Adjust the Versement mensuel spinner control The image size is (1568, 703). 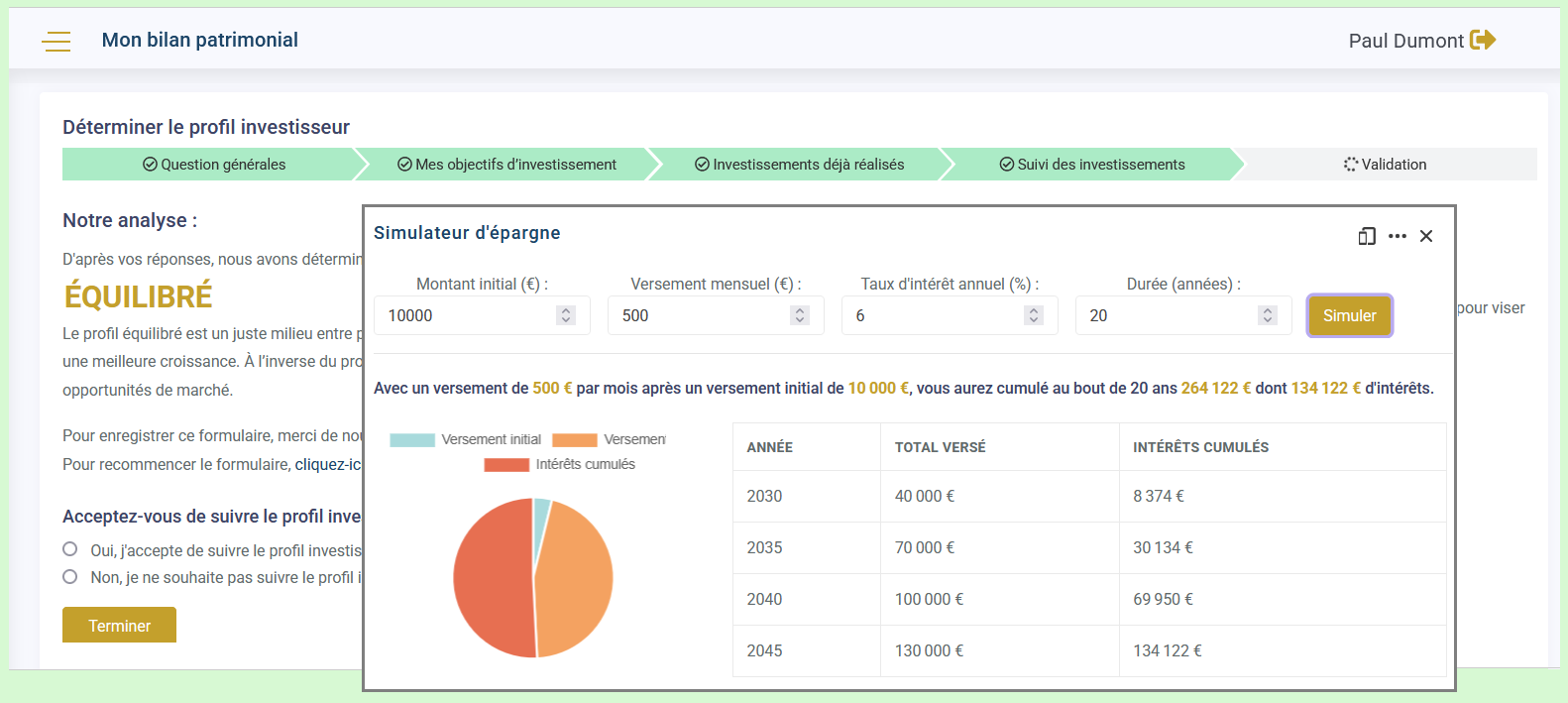[x=800, y=315]
